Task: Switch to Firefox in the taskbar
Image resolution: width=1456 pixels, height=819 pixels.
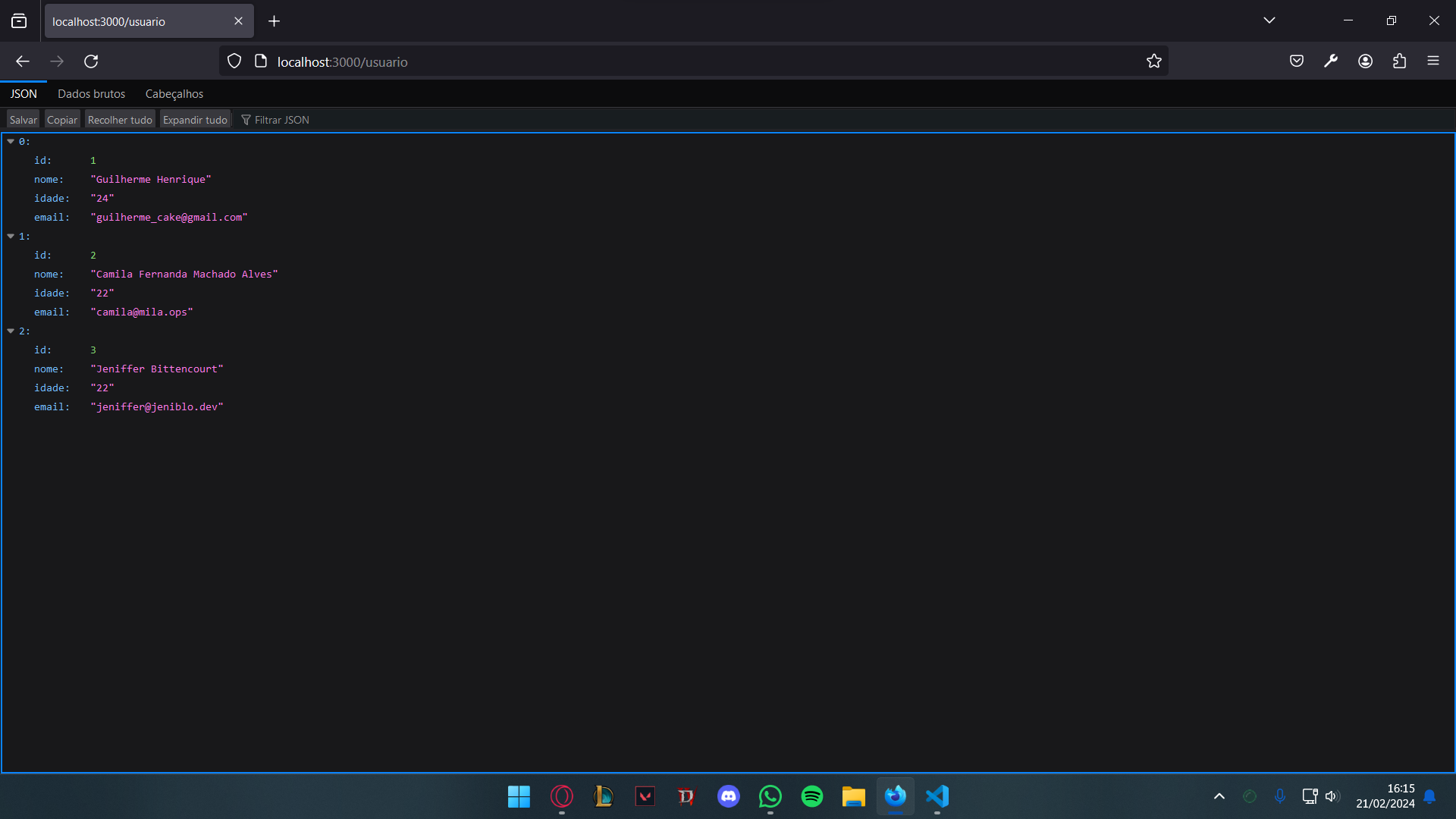Action: point(896,796)
